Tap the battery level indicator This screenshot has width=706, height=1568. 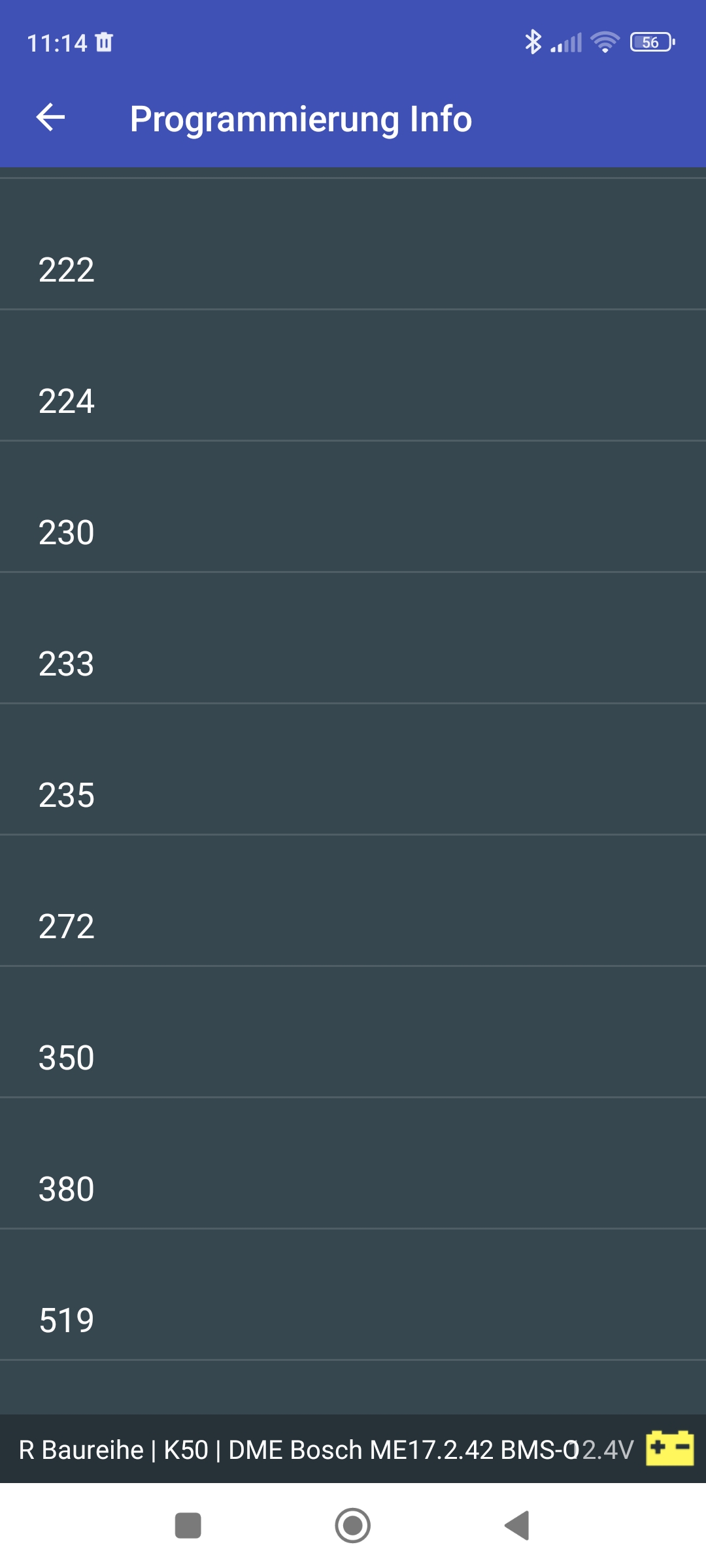pos(652,42)
